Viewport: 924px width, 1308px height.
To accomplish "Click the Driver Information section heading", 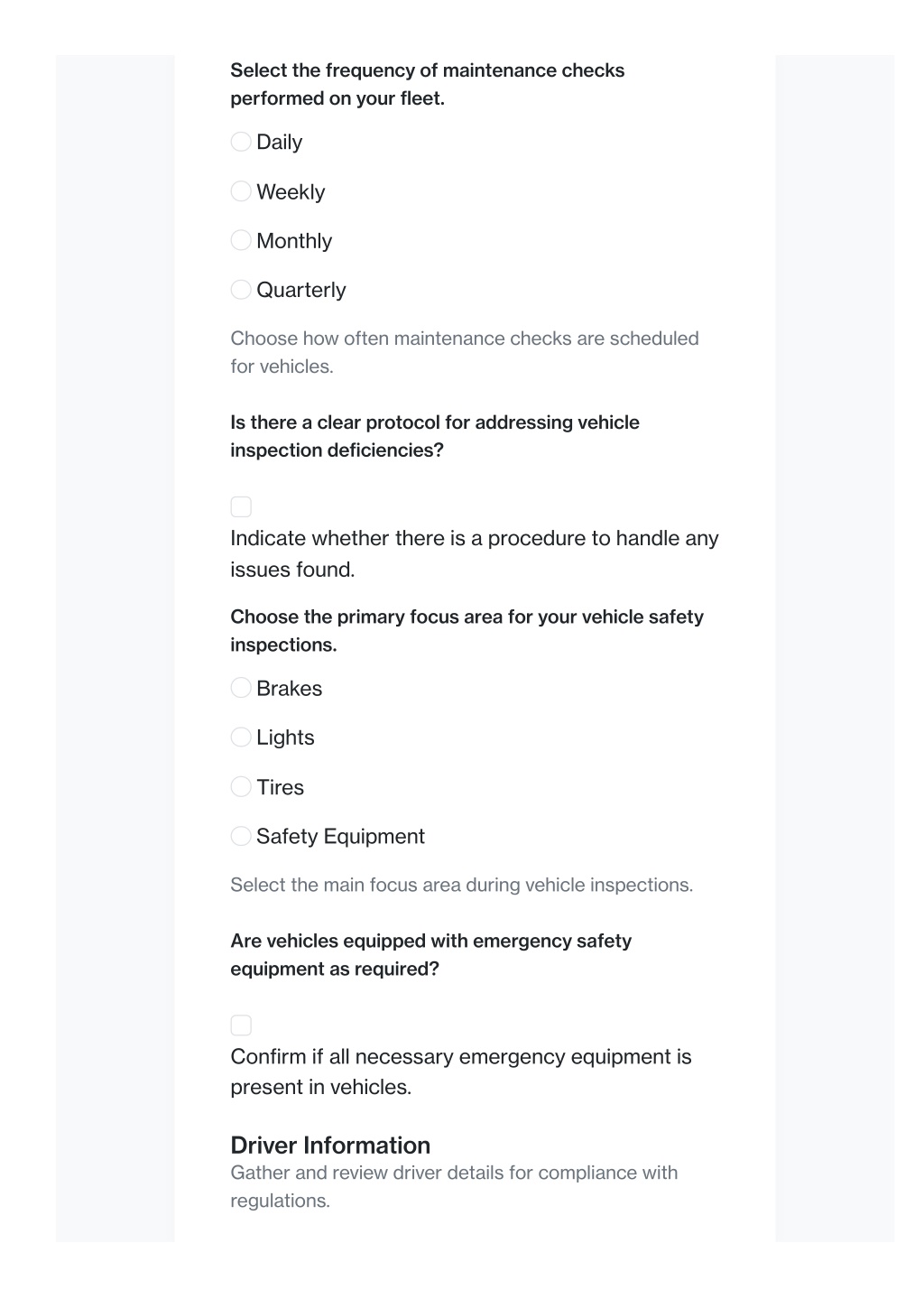I will coord(330,1145).
